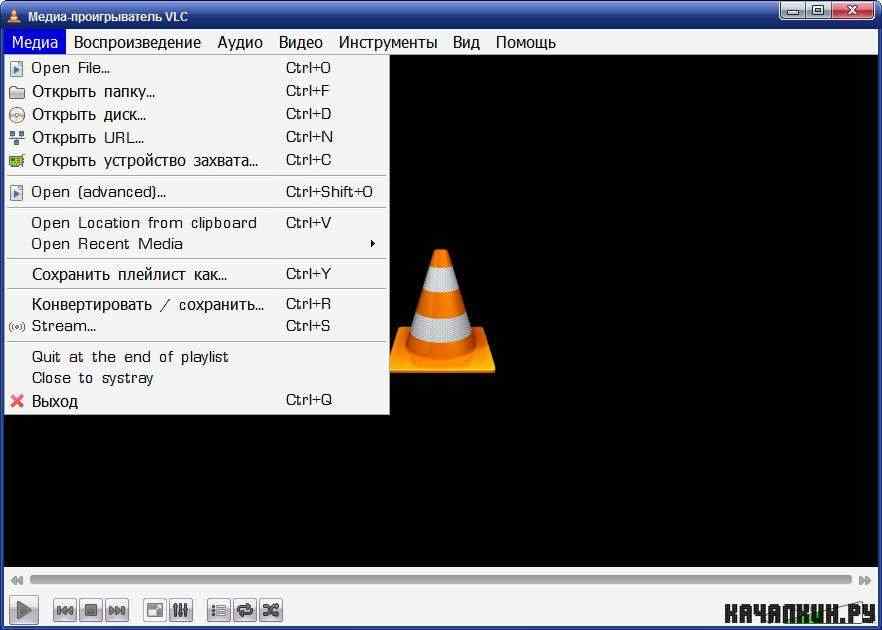Select Close to systray entry

[x=196, y=378]
